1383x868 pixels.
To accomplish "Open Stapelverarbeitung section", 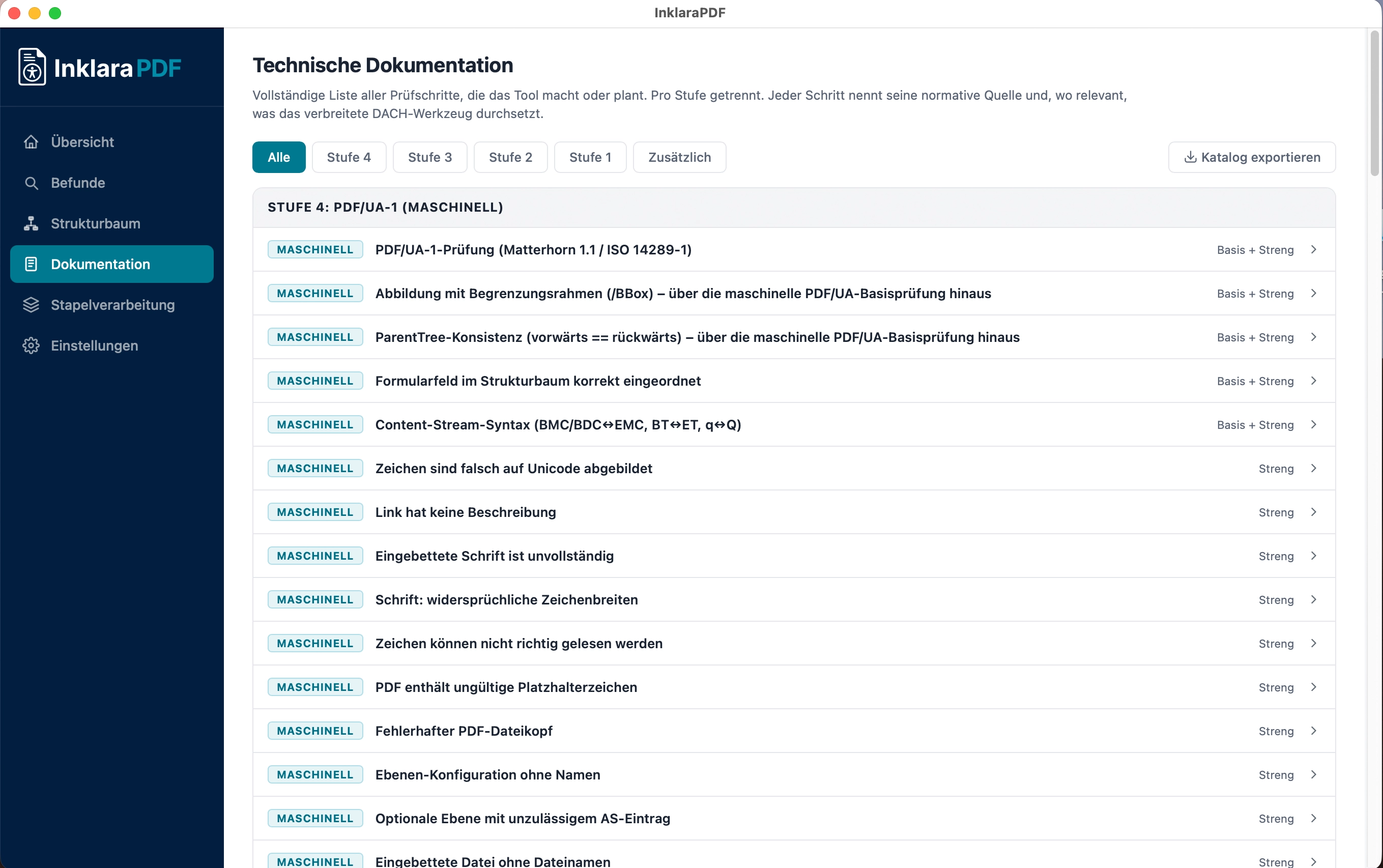I will pyautogui.click(x=112, y=305).
